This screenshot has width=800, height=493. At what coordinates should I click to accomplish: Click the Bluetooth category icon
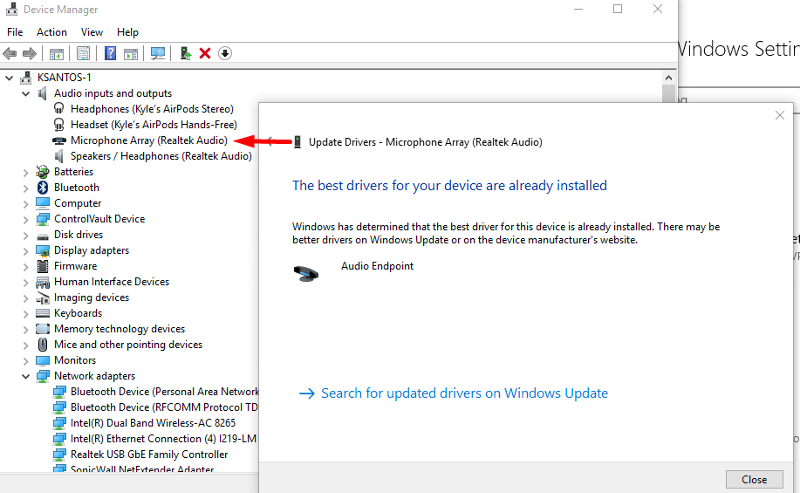tap(43, 187)
